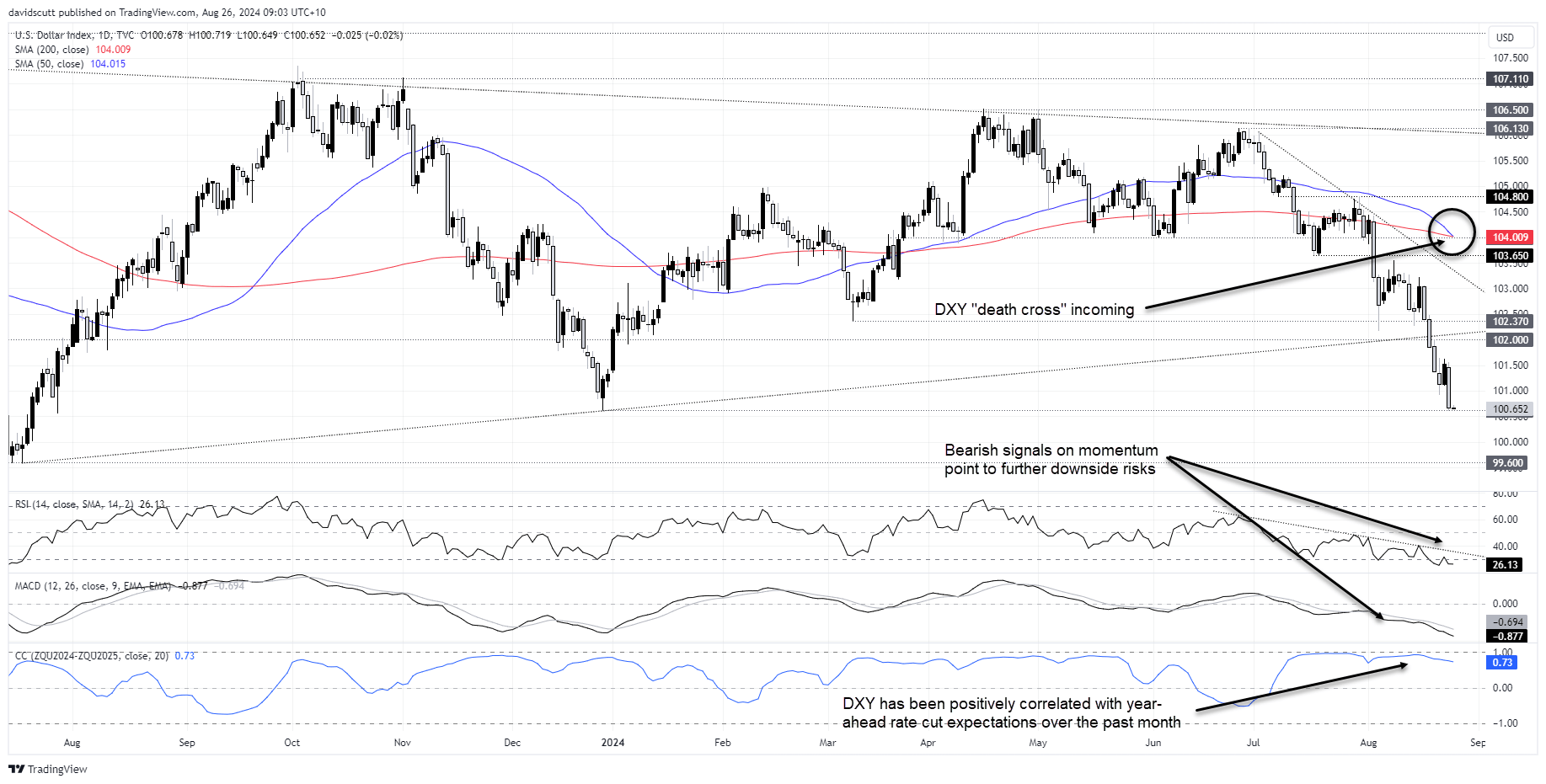Viewport: 1546px width, 784px height.
Task: Click the Nov label on time axis
Action: pos(403,743)
